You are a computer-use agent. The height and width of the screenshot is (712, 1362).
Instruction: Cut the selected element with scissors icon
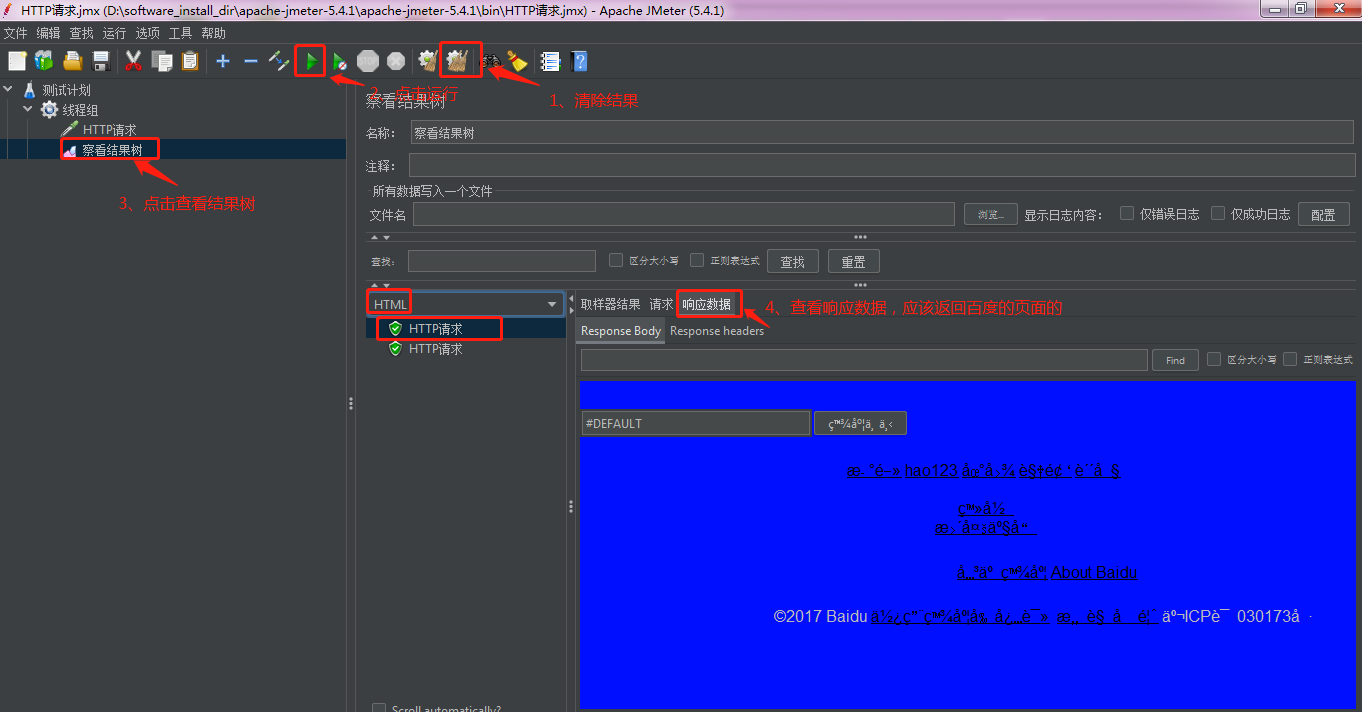pyautogui.click(x=133, y=61)
